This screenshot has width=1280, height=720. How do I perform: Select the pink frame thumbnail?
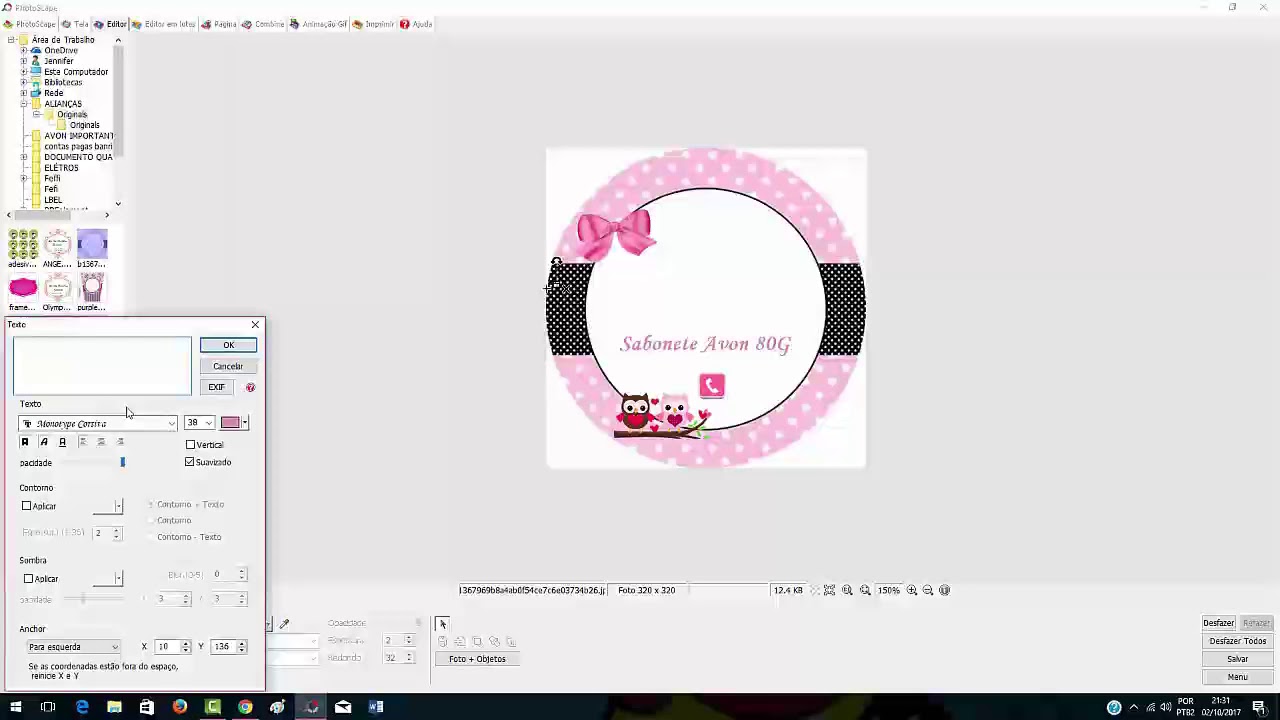[x=23, y=288]
